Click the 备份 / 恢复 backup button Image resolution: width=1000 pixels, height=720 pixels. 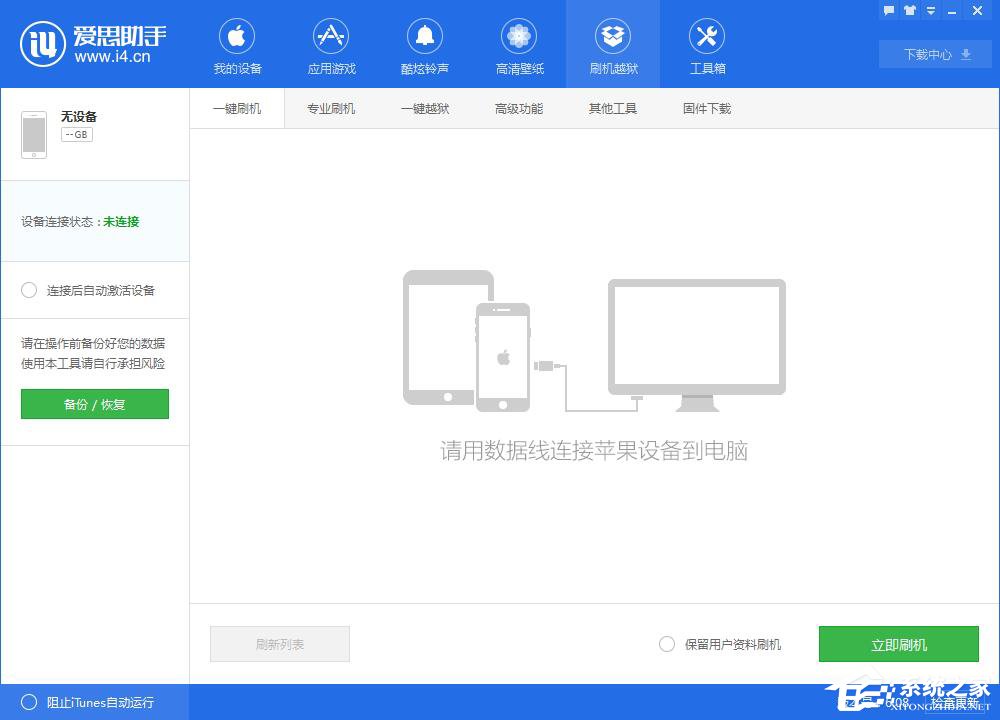(94, 404)
